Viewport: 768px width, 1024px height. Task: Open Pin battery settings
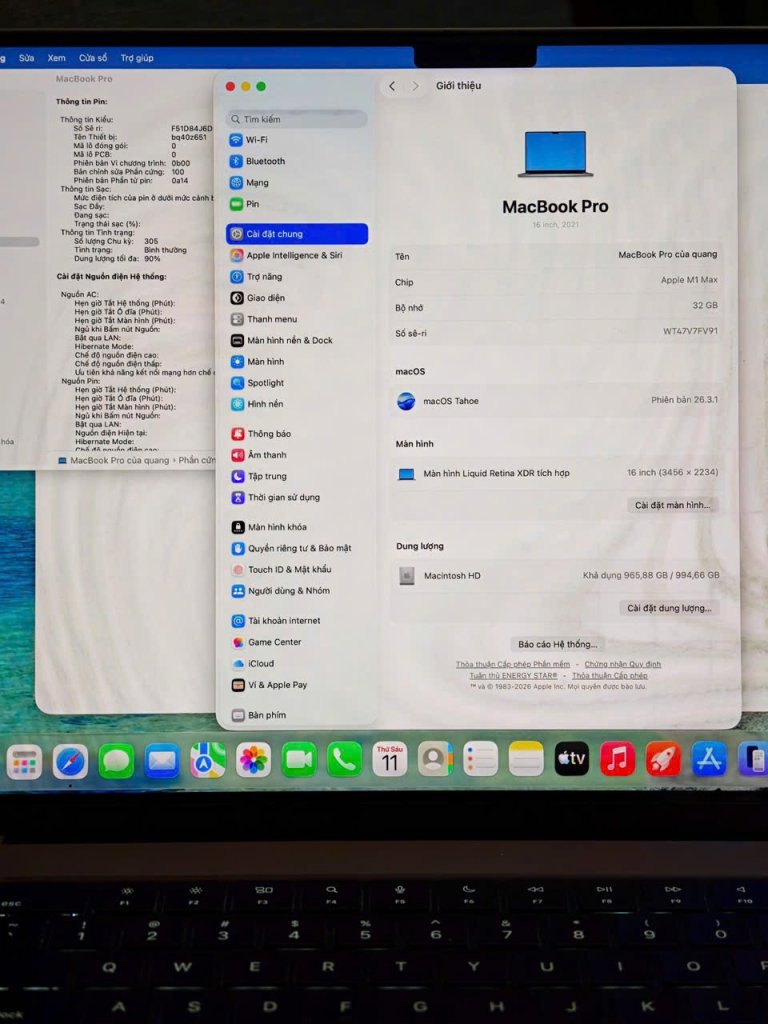(245, 204)
